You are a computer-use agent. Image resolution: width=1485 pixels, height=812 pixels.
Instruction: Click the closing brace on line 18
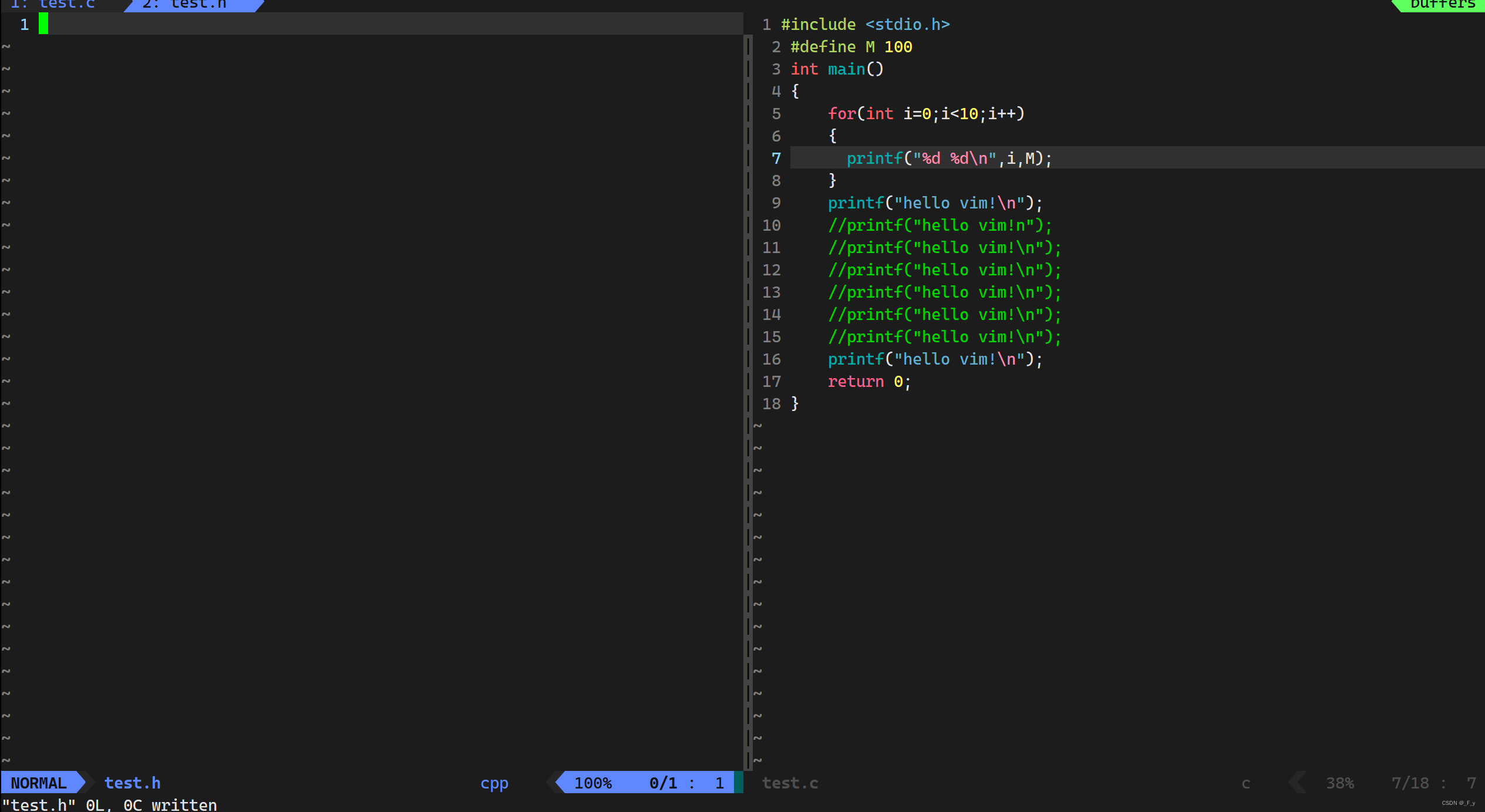[x=794, y=403]
